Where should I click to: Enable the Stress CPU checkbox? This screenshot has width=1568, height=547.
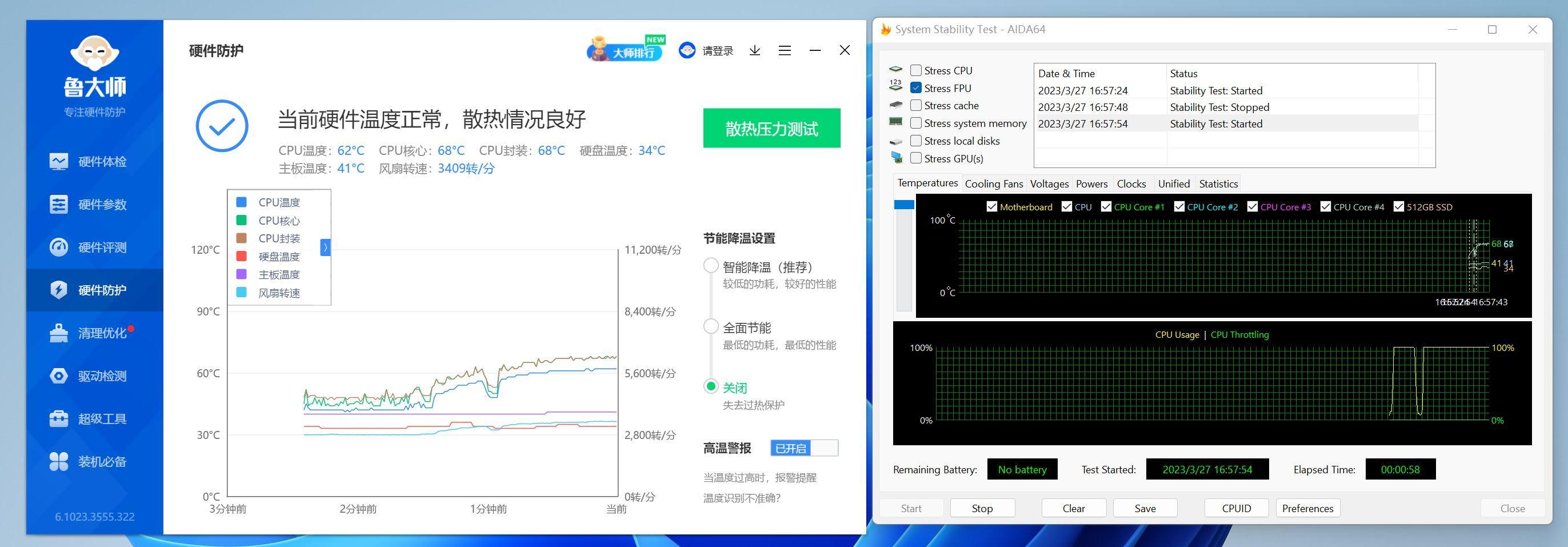click(915, 70)
